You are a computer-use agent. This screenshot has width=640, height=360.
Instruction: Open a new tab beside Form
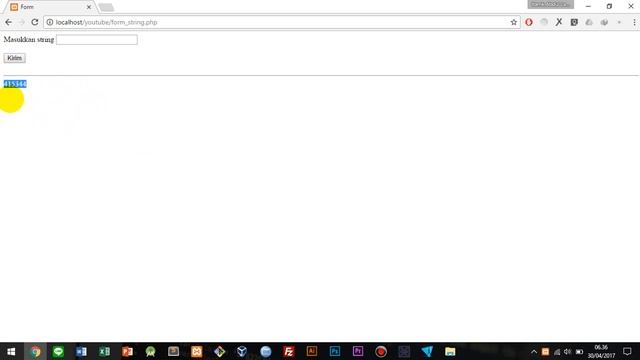pos(106,7)
